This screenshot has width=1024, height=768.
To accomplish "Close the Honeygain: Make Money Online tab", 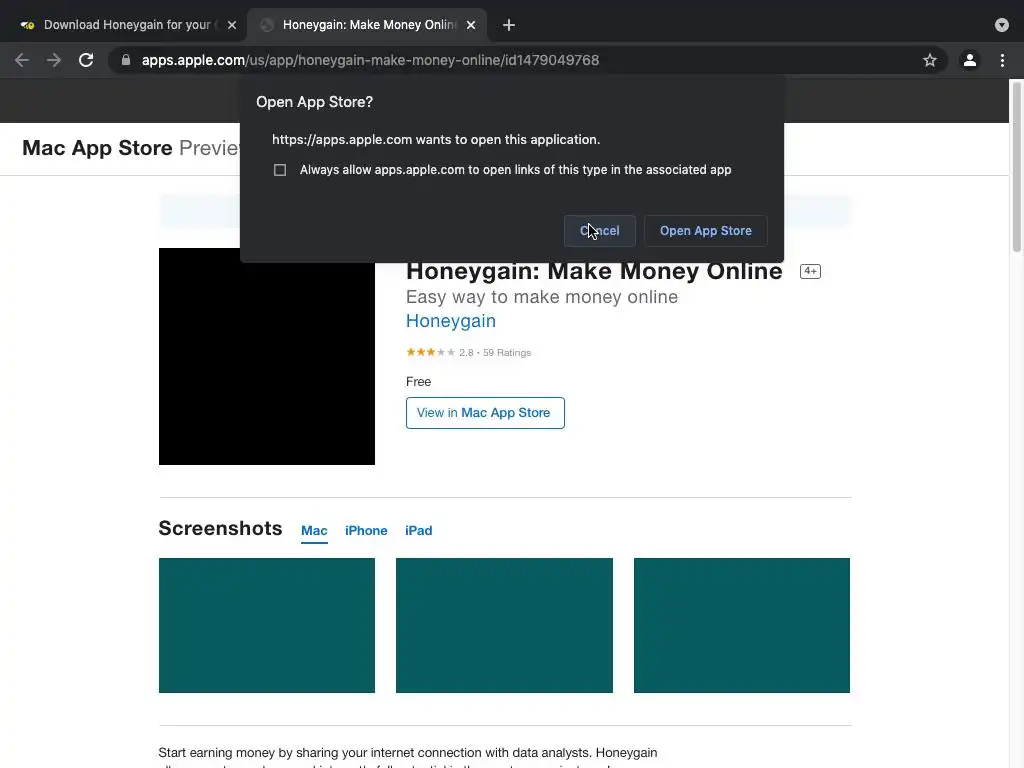I will [x=471, y=25].
